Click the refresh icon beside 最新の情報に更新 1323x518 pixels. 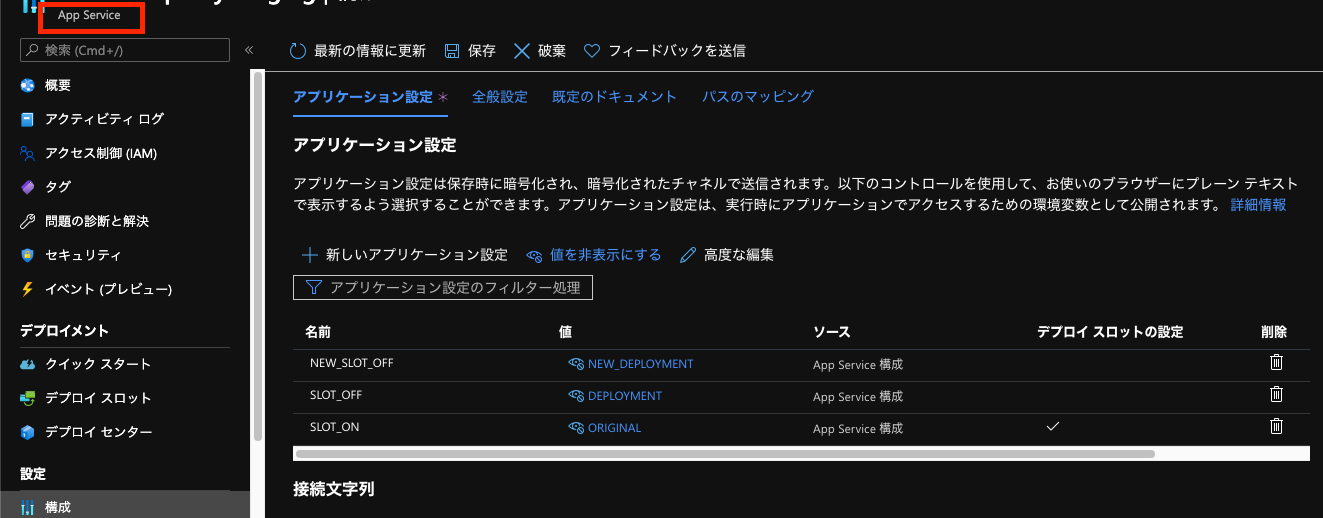coord(297,50)
